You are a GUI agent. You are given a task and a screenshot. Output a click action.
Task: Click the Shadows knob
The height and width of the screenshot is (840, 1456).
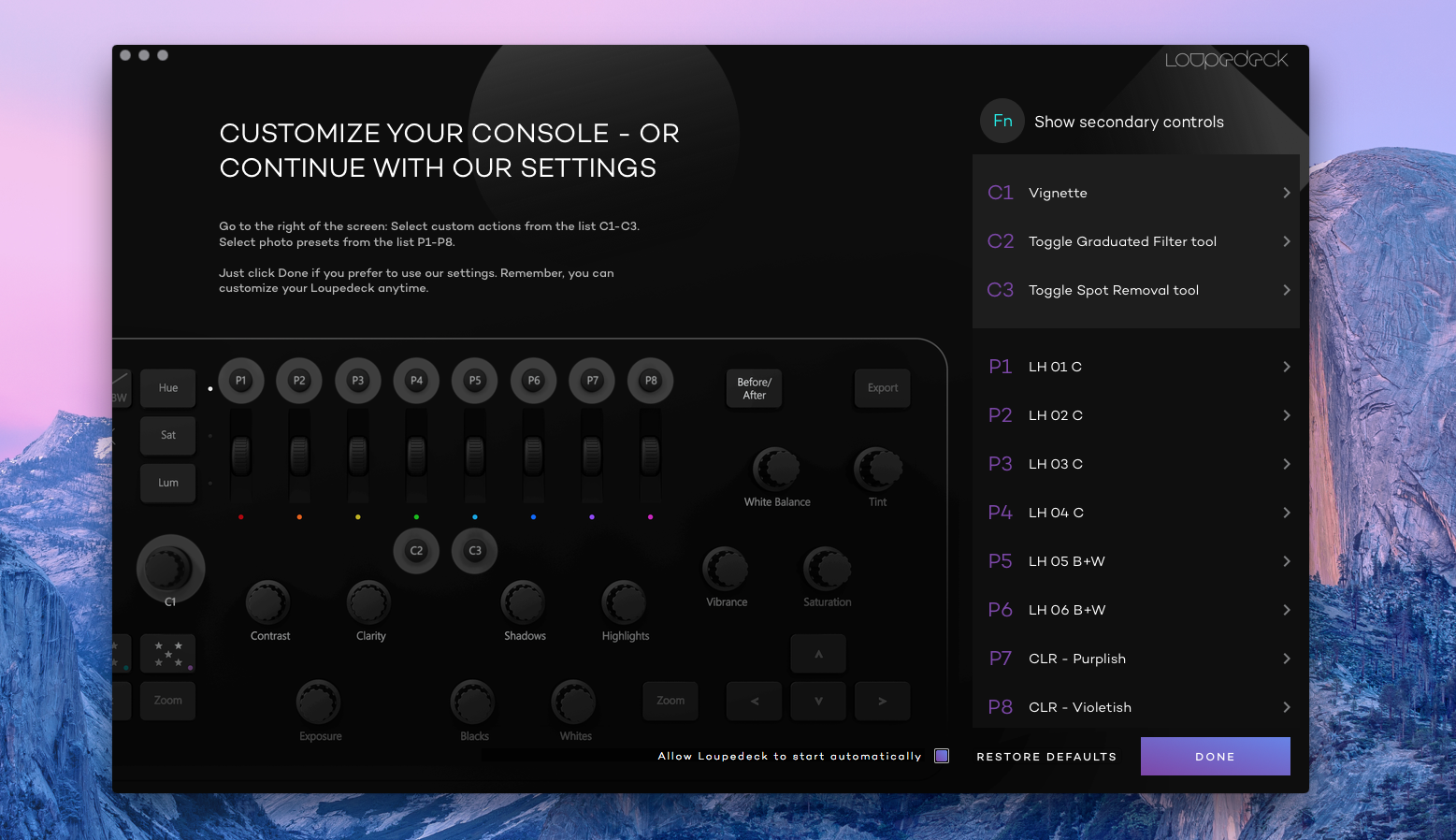pyautogui.click(x=523, y=603)
